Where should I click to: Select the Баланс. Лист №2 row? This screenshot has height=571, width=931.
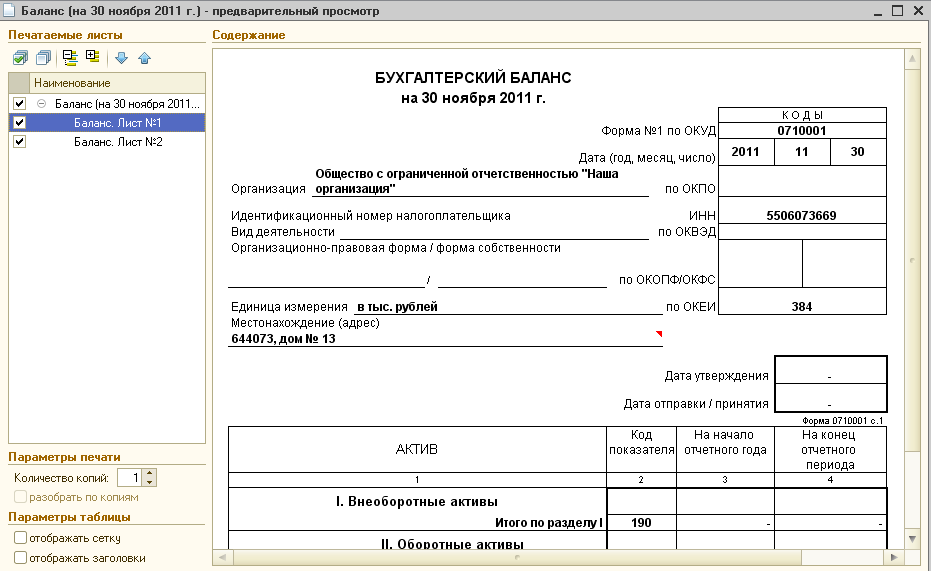[x=107, y=141]
